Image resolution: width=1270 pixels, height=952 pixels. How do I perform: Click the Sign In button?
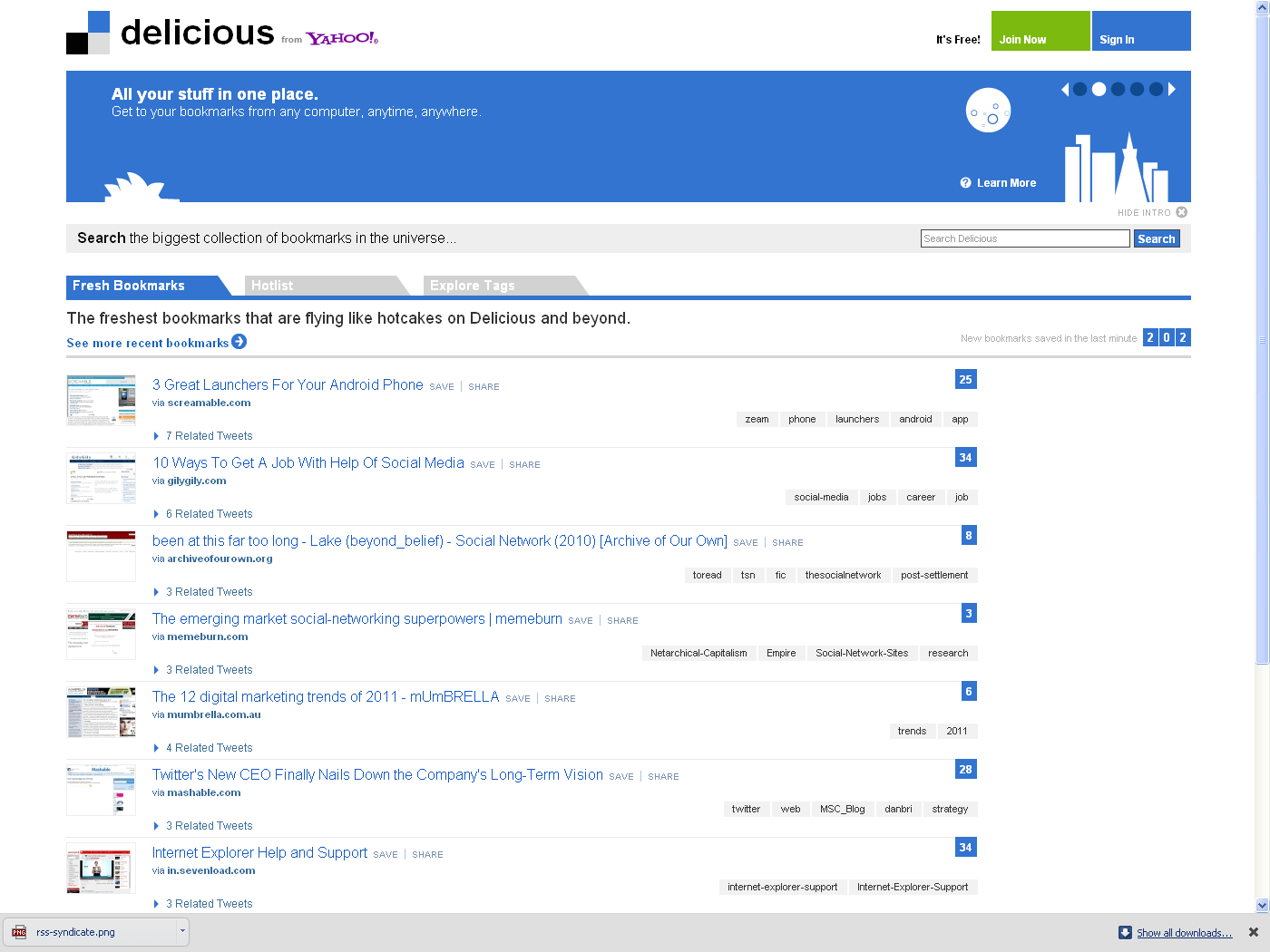tap(1141, 31)
